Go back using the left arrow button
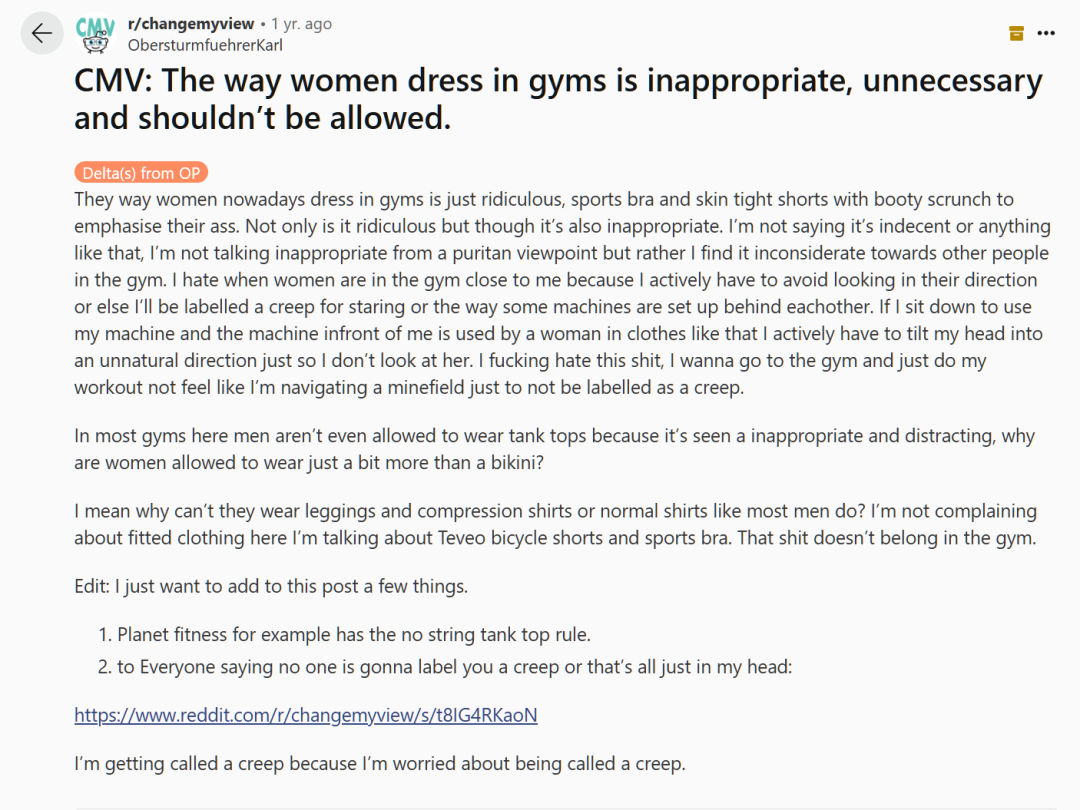 tap(42, 33)
